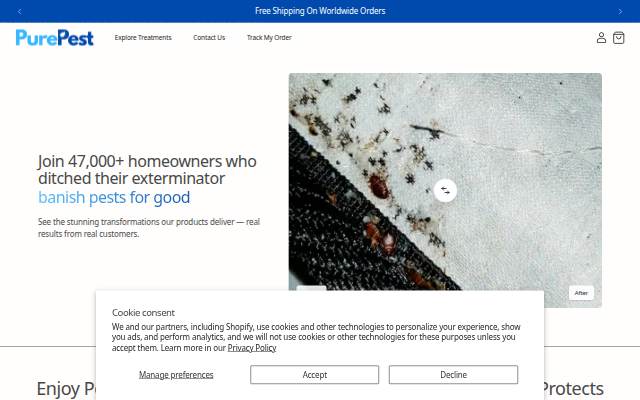Click the After label on image
Image resolution: width=640 pixels, height=400 pixels.
(581, 293)
